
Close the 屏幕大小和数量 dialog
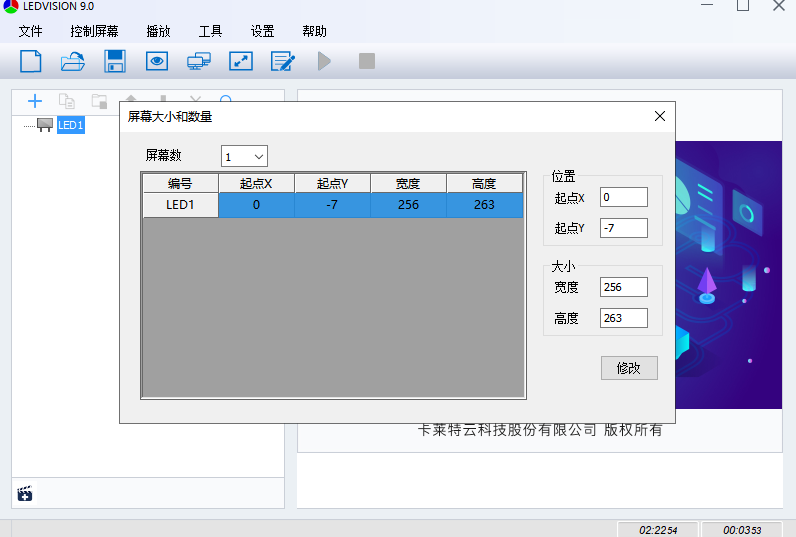click(659, 116)
